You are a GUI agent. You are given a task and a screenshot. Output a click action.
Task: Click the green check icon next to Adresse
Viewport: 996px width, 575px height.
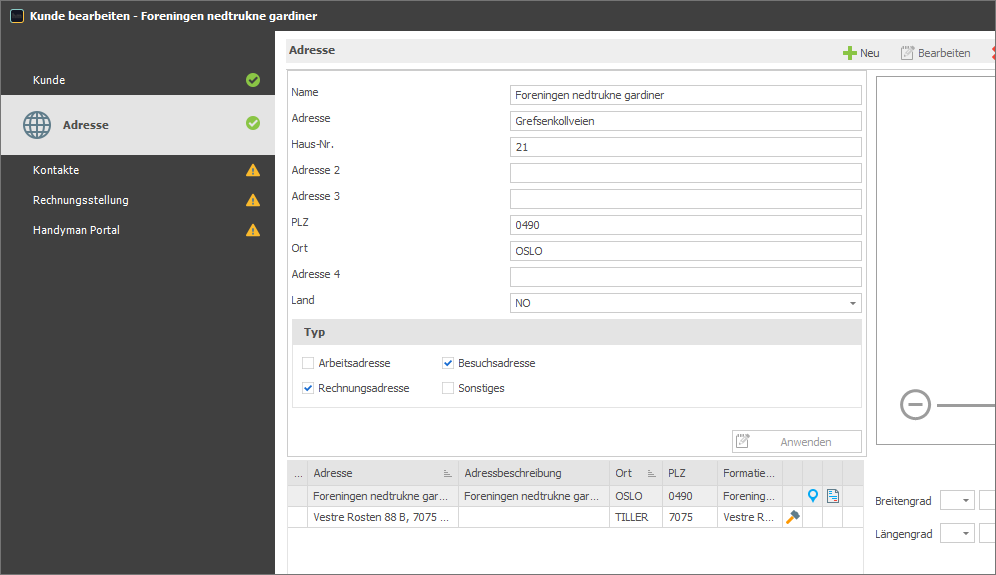pos(253,123)
